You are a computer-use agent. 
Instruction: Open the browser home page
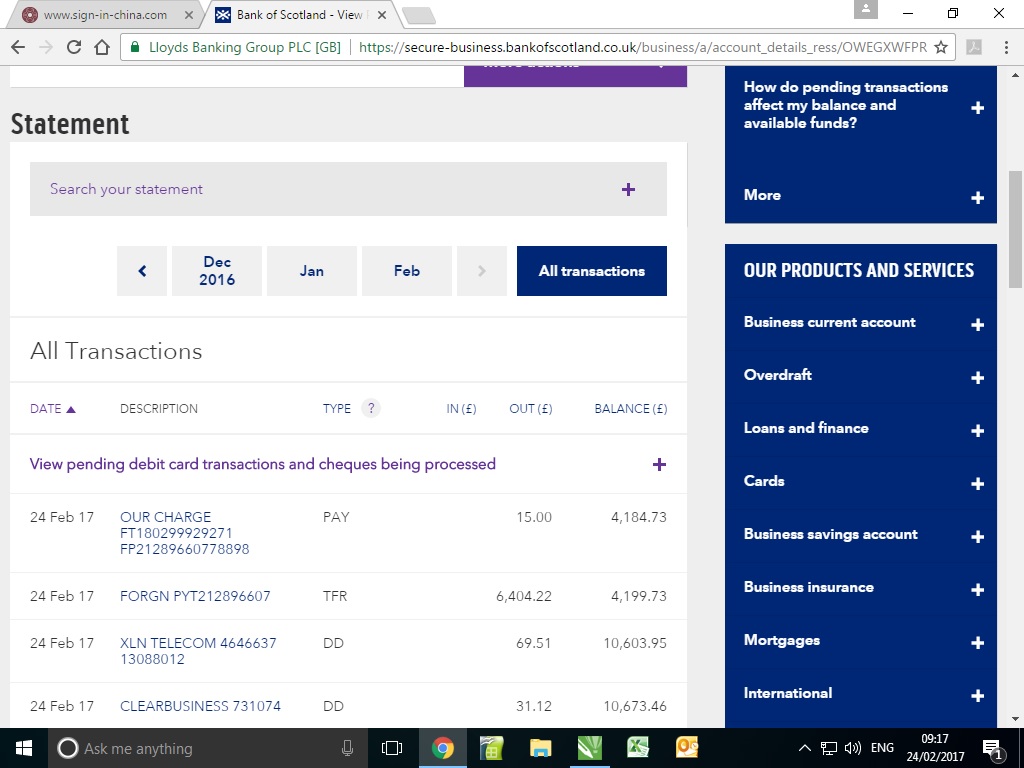[x=102, y=47]
